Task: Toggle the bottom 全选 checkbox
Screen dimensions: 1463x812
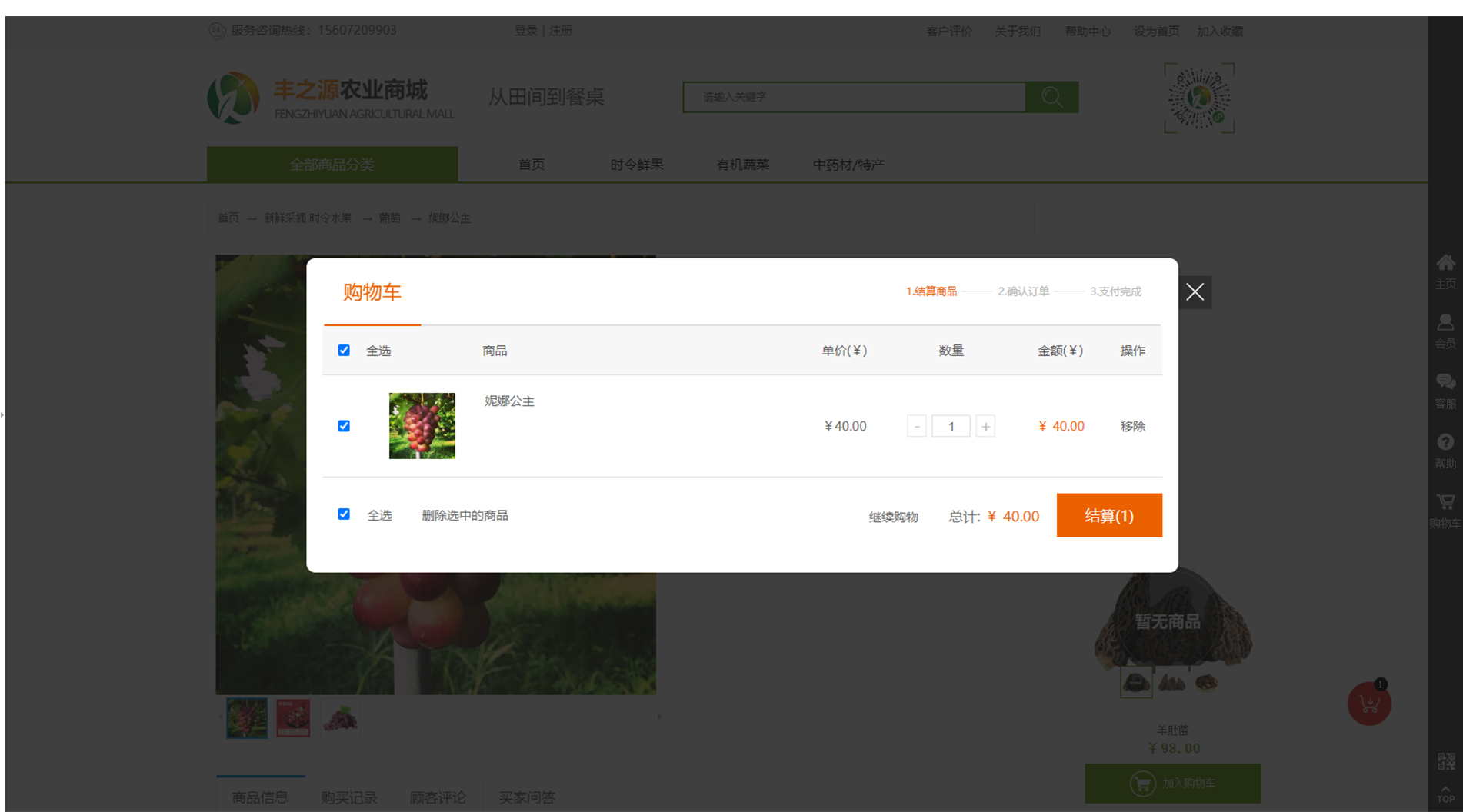Action: pyautogui.click(x=344, y=514)
